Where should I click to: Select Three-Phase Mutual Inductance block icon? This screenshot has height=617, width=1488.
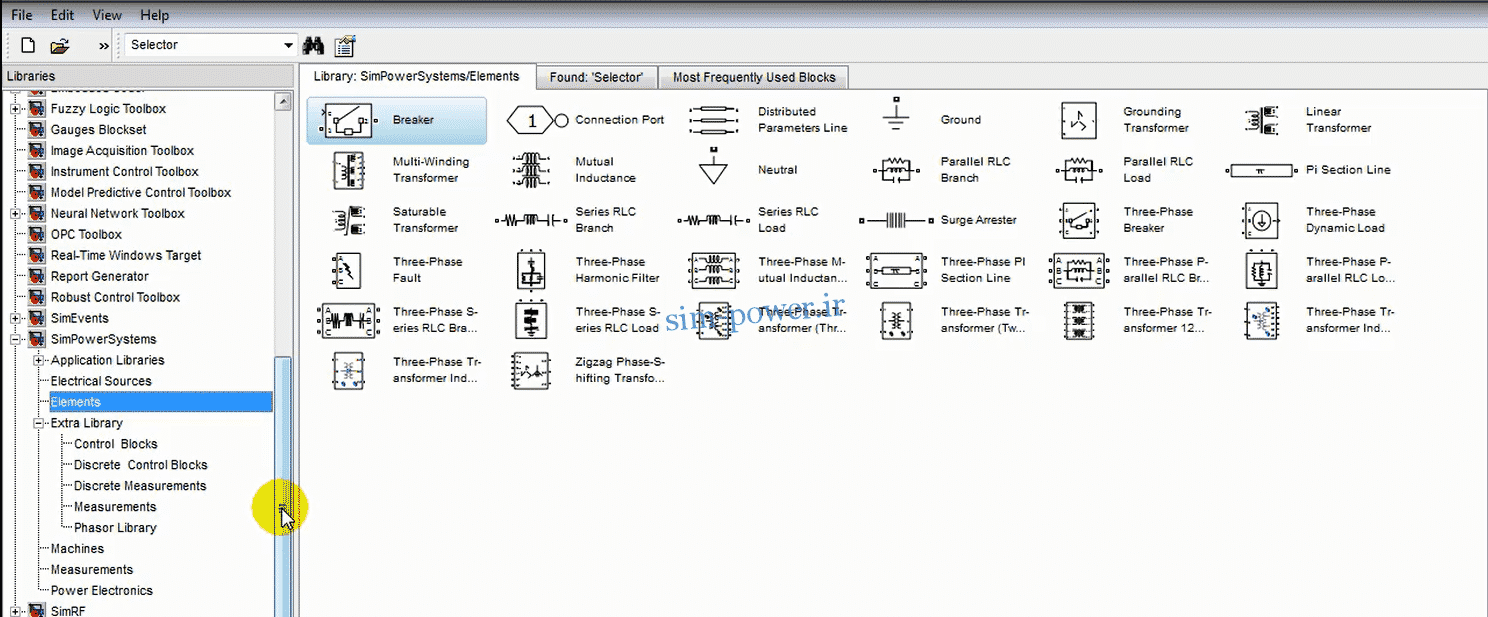[713, 270]
